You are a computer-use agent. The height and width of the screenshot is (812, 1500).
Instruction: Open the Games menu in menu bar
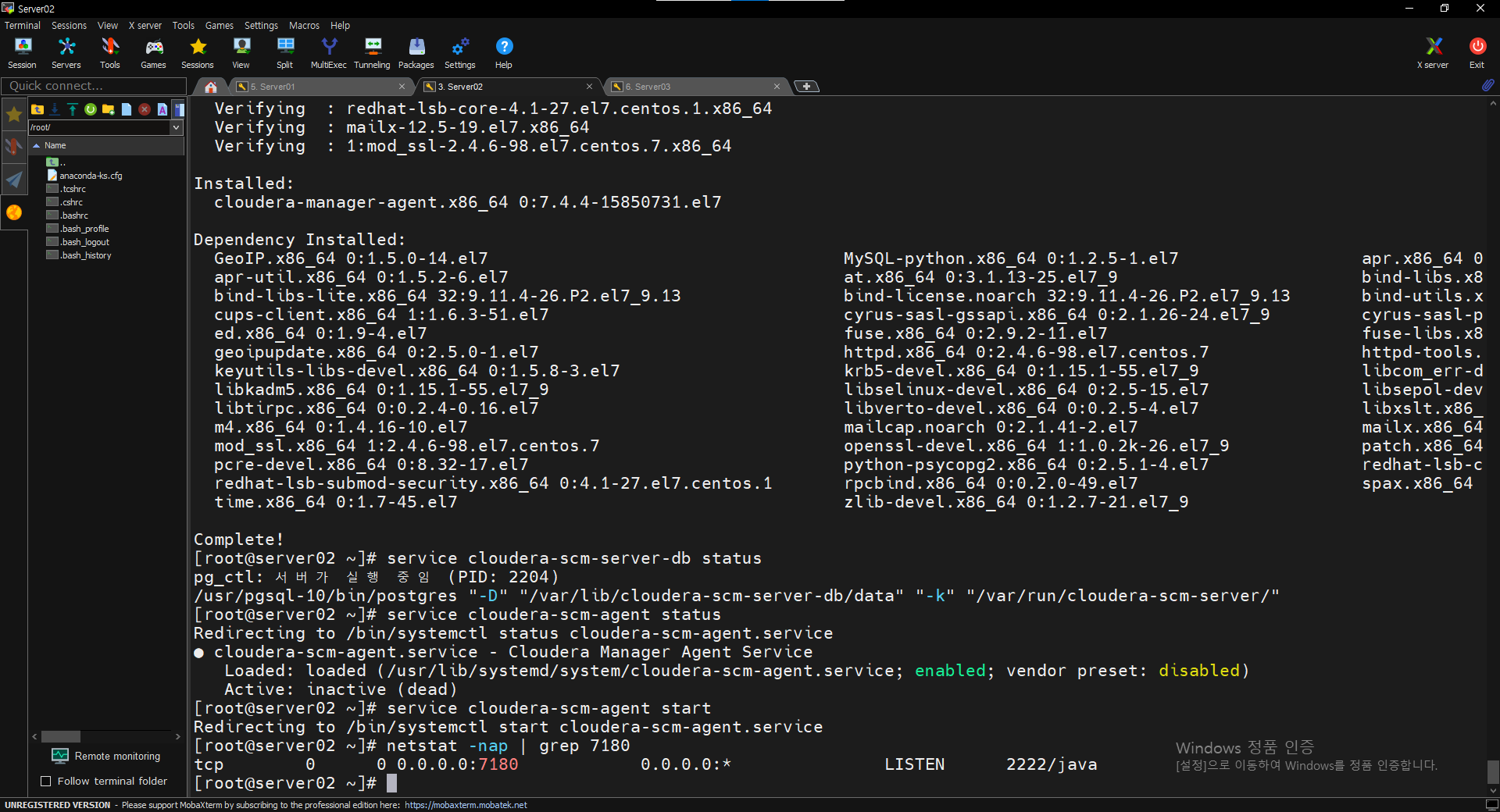pos(220,25)
